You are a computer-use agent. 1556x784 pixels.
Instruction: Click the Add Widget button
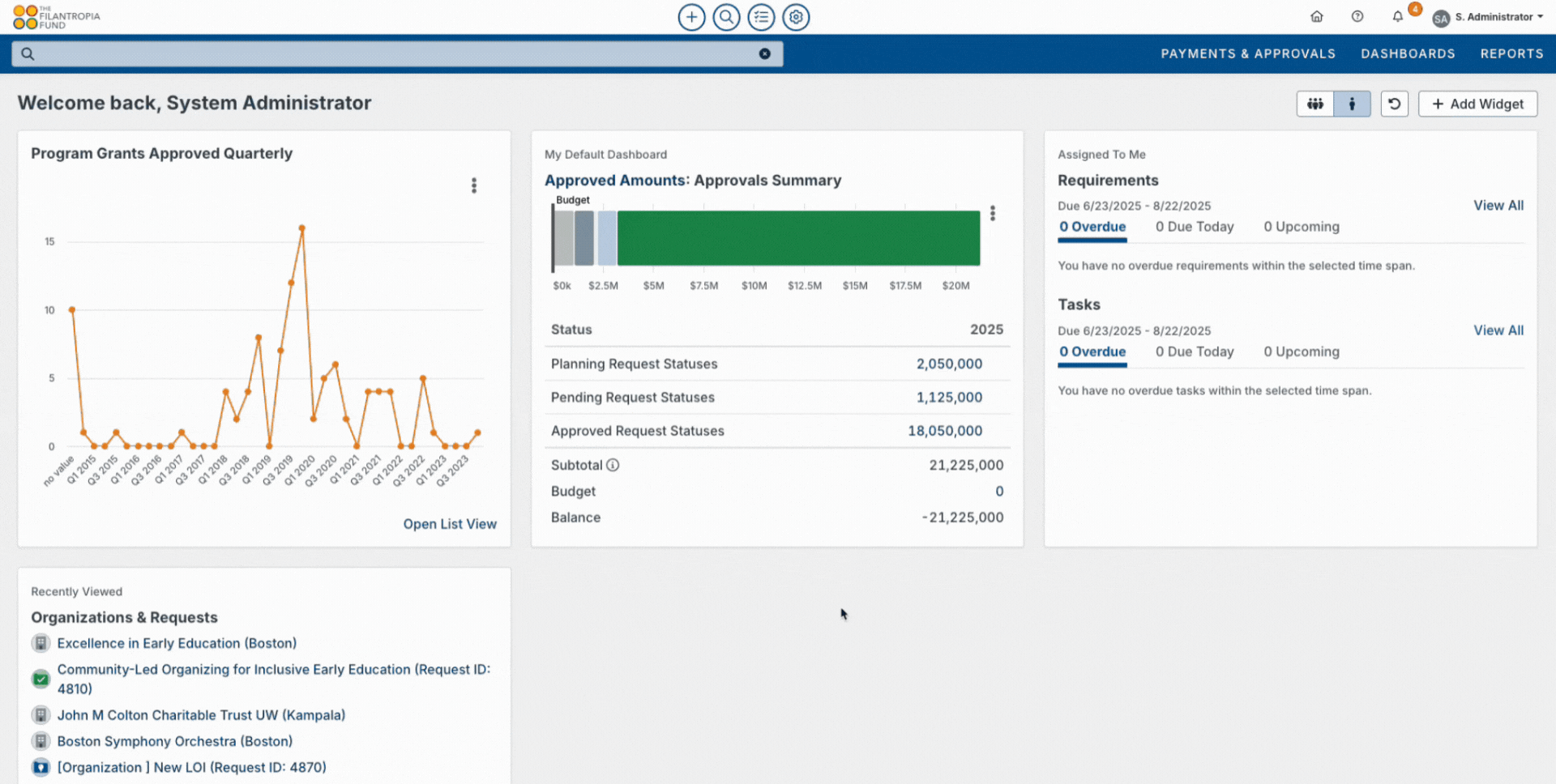click(x=1477, y=104)
